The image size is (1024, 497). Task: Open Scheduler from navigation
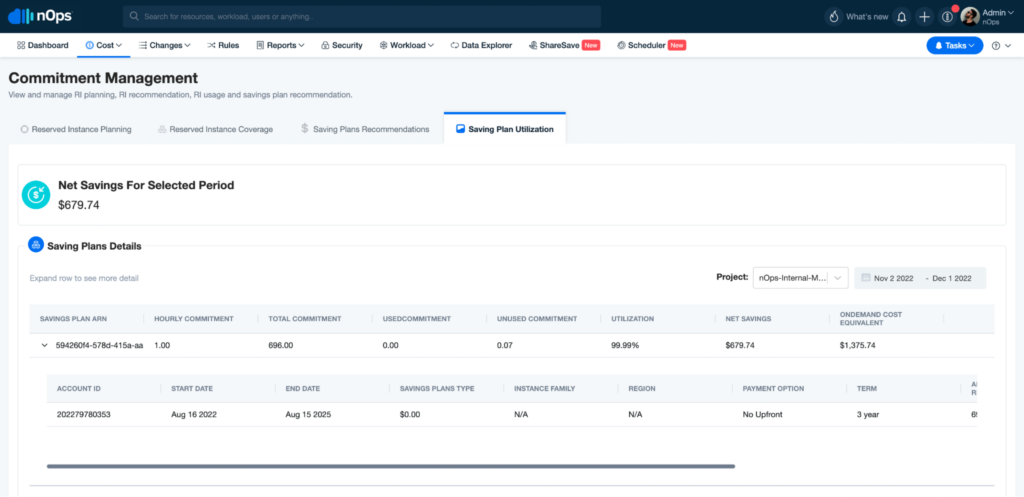point(651,46)
